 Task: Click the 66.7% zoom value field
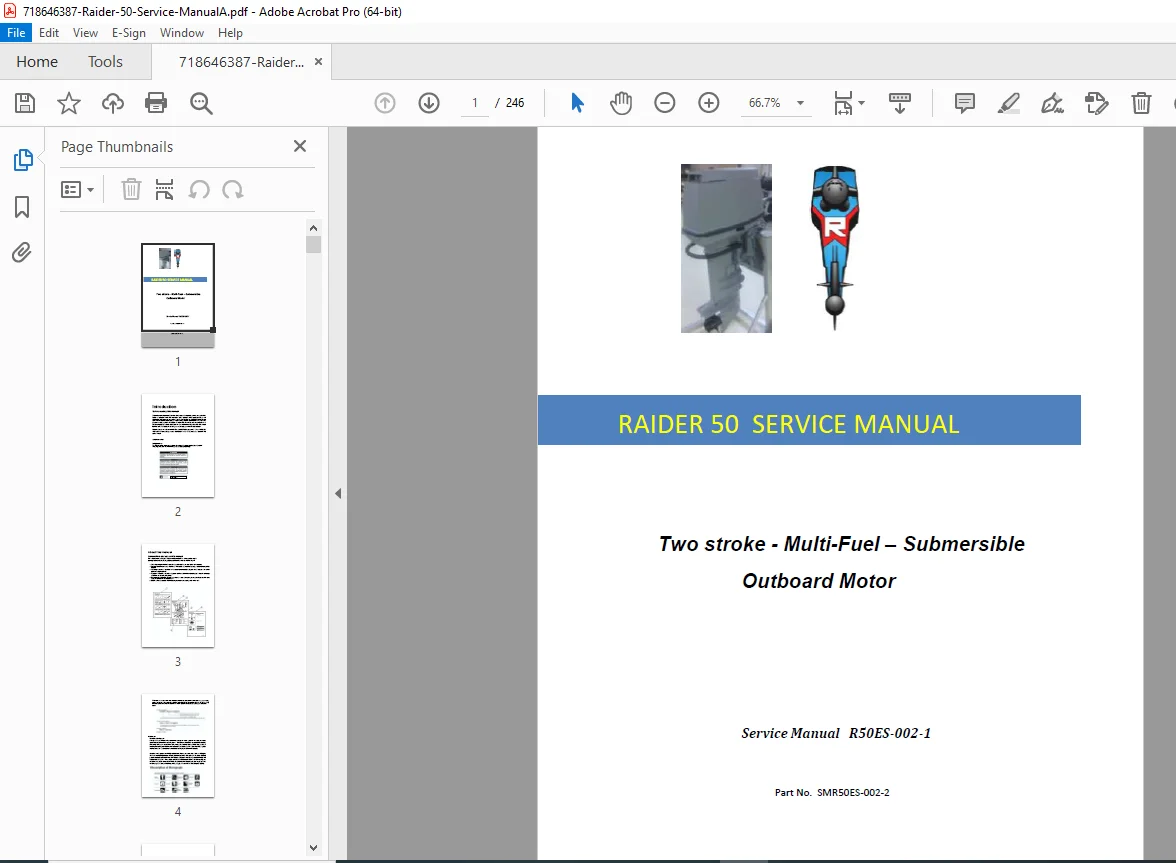764,103
